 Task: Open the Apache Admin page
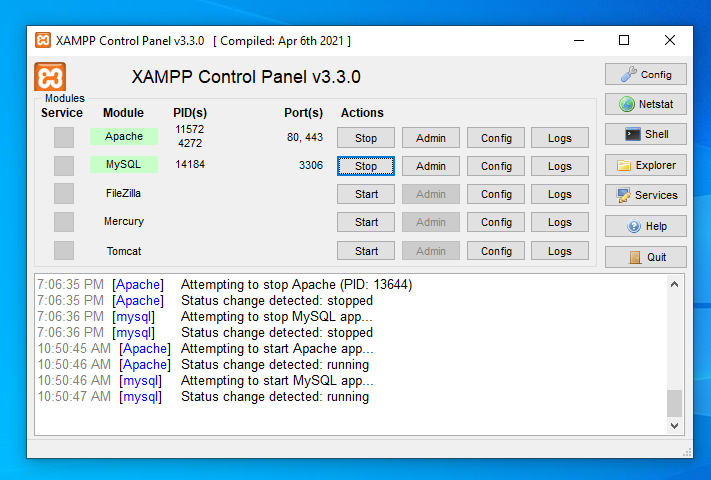click(431, 138)
